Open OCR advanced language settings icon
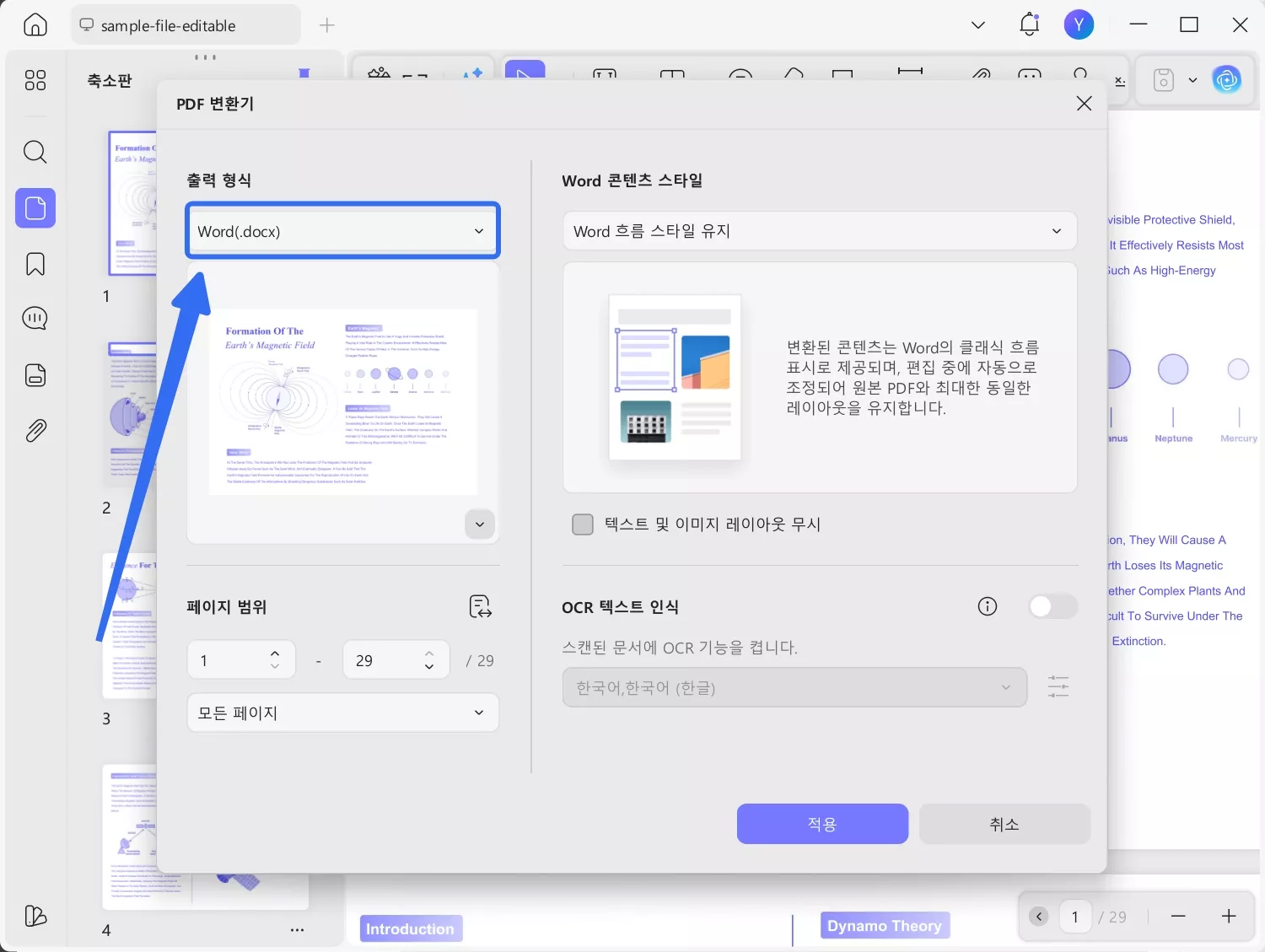 coord(1058,687)
